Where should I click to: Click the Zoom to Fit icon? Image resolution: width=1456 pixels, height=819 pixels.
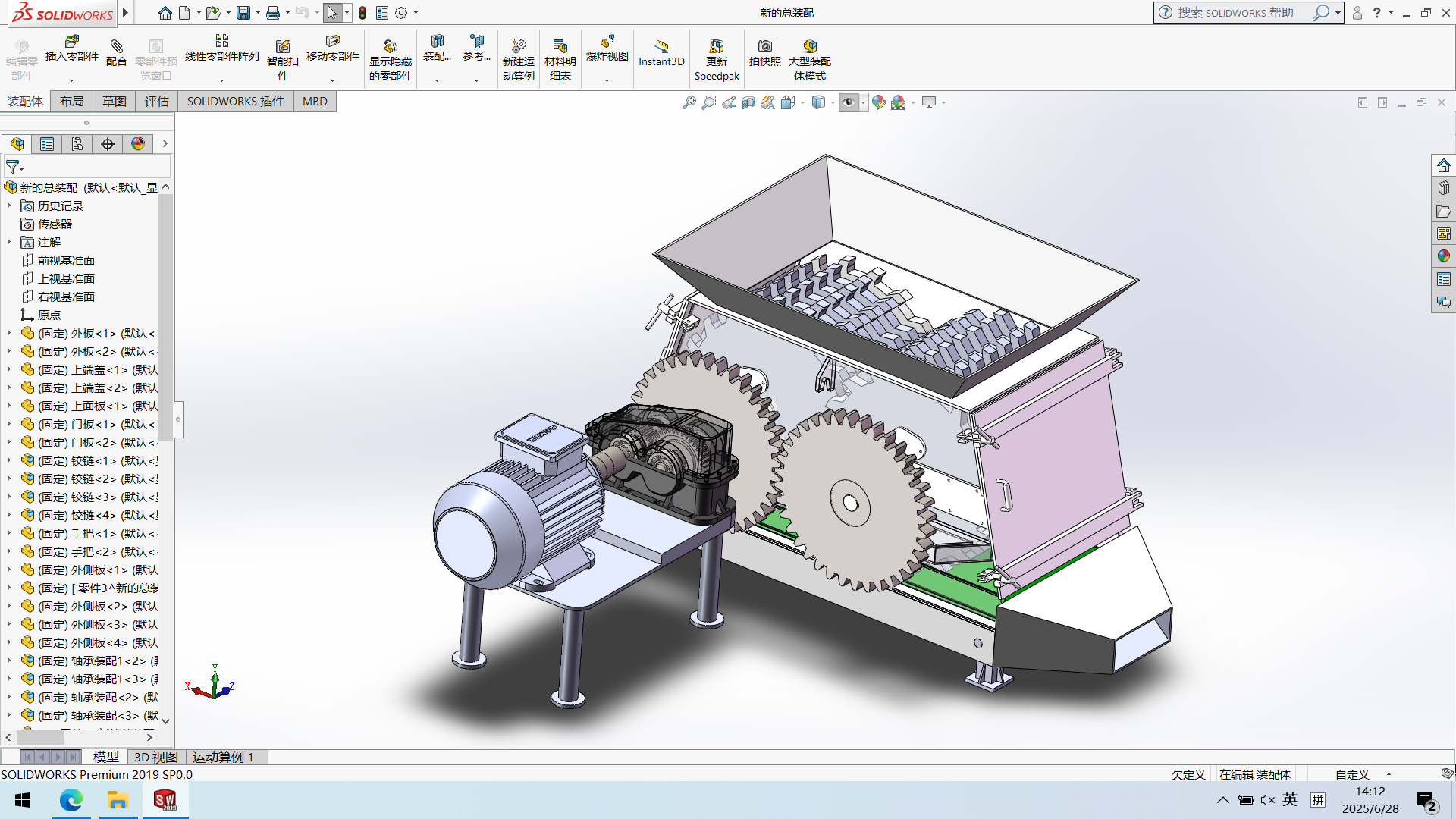pos(689,102)
